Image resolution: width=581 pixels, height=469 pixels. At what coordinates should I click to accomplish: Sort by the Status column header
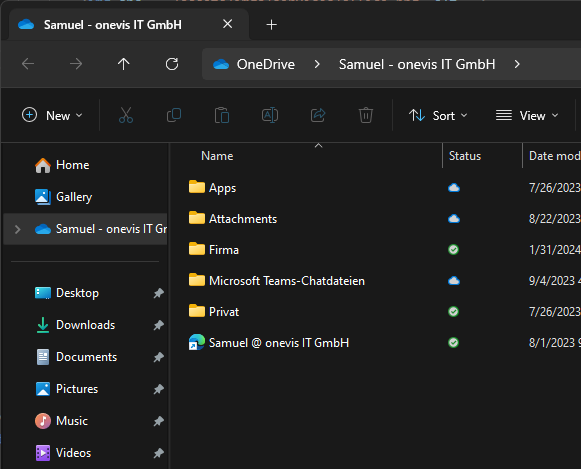pyautogui.click(x=465, y=156)
